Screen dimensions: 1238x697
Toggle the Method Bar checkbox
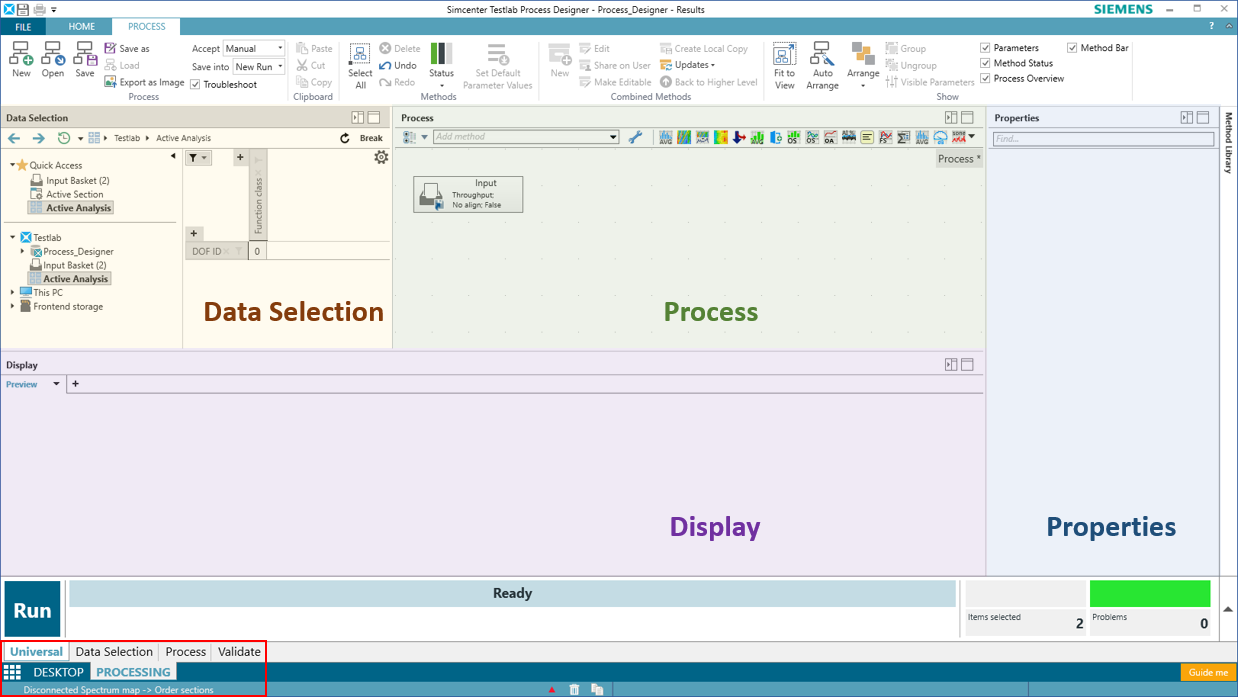pyautogui.click(x=1072, y=48)
